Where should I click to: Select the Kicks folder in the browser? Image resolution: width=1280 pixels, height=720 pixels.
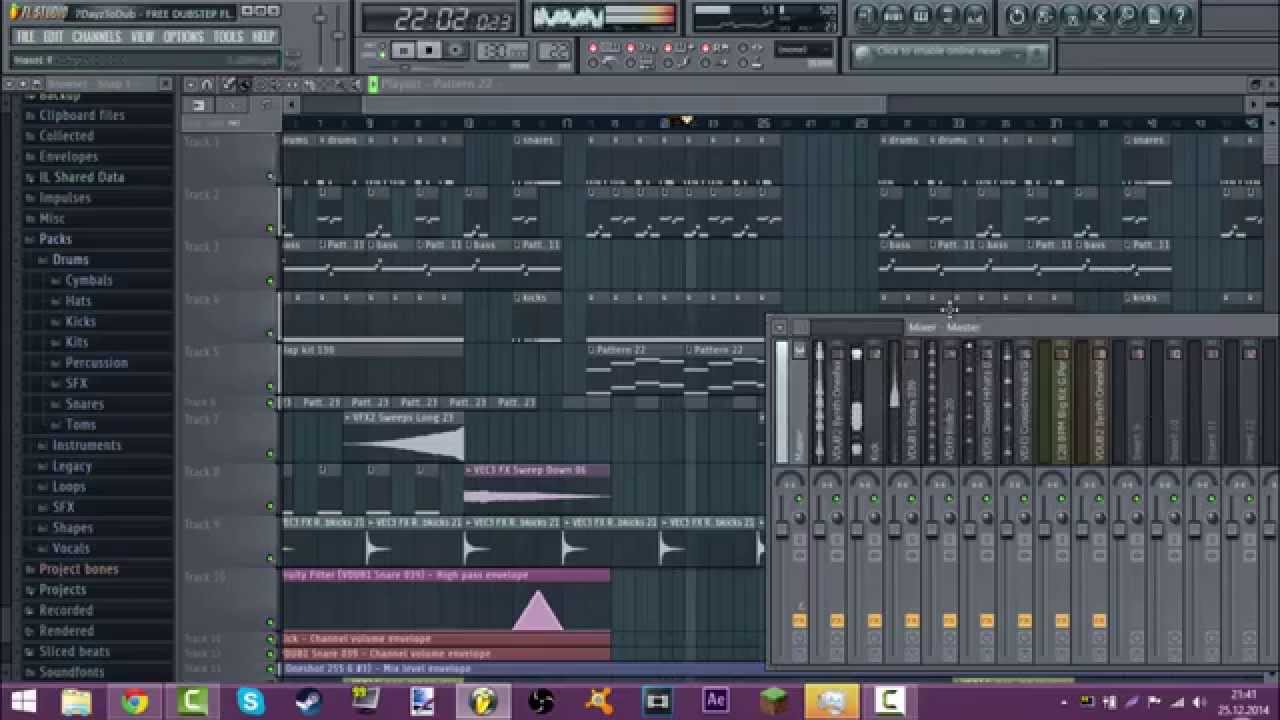(x=81, y=322)
